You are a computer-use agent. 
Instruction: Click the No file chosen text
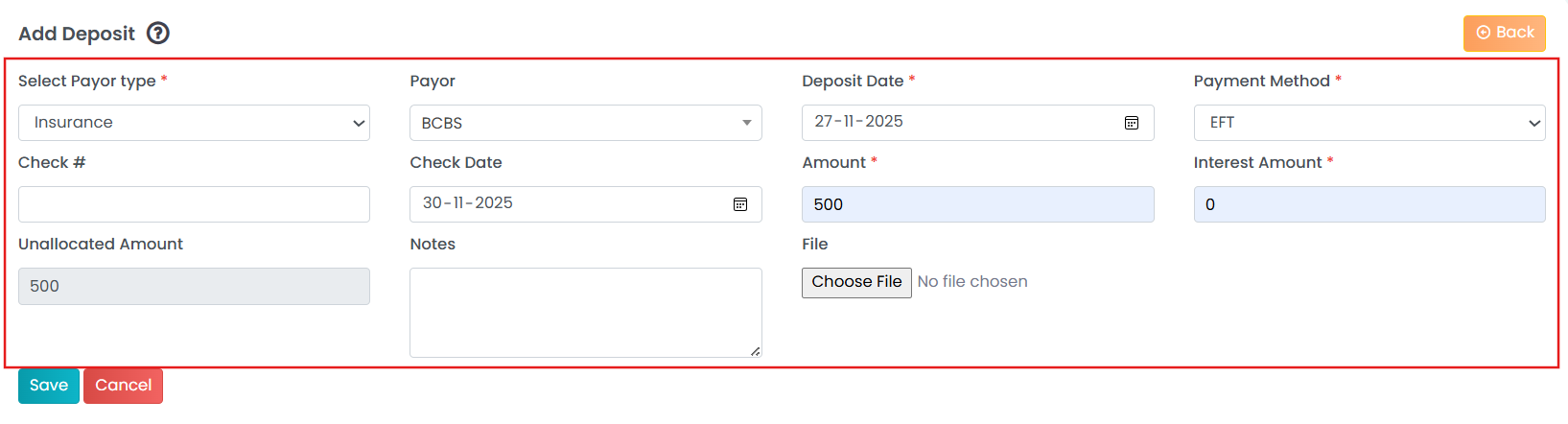tap(972, 282)
